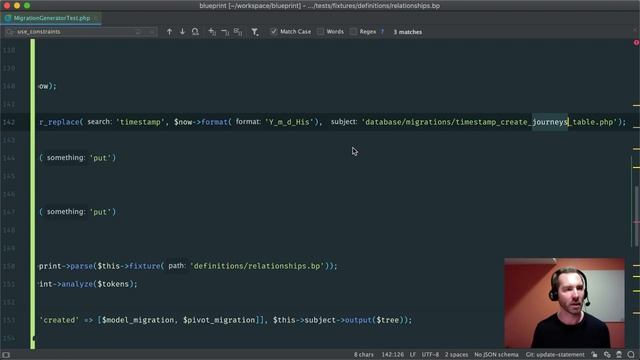Click the '8 chars' status bar entry
This screenshot has height=360, width=640.
(363, 355)
